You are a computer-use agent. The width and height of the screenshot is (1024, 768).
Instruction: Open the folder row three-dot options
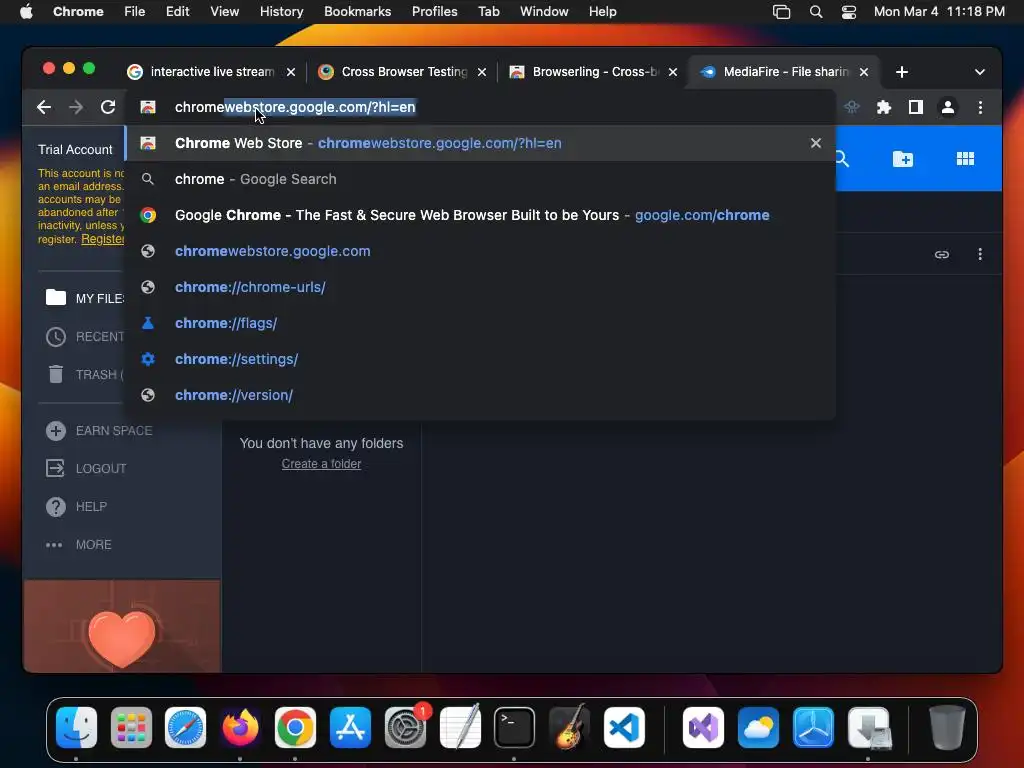[980, 254]
